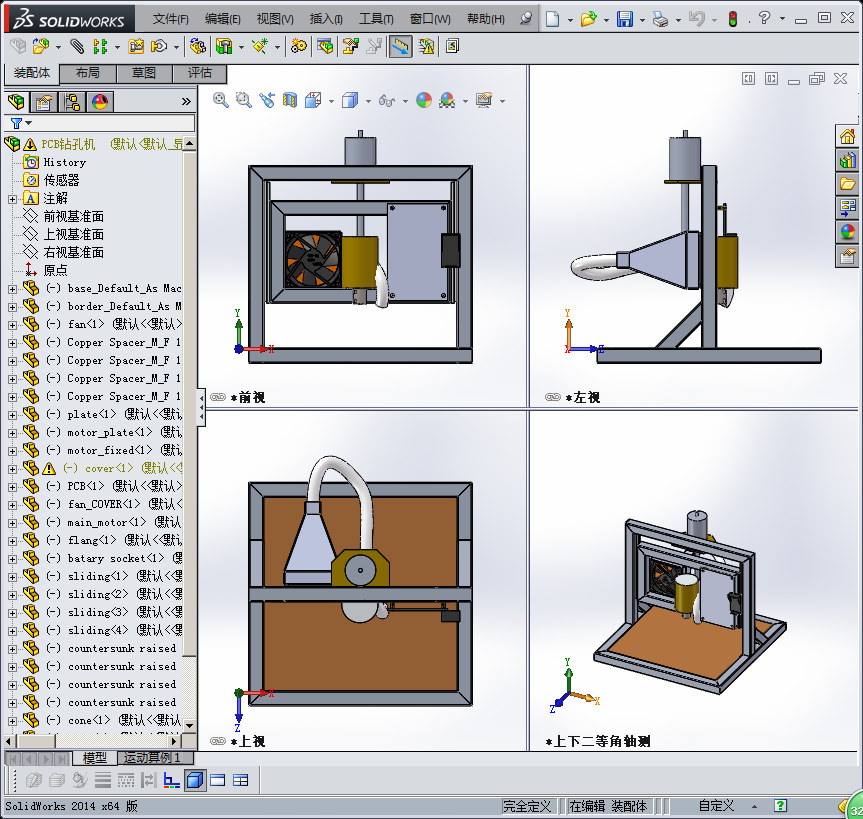Click the Print icon

pos(660,19)
